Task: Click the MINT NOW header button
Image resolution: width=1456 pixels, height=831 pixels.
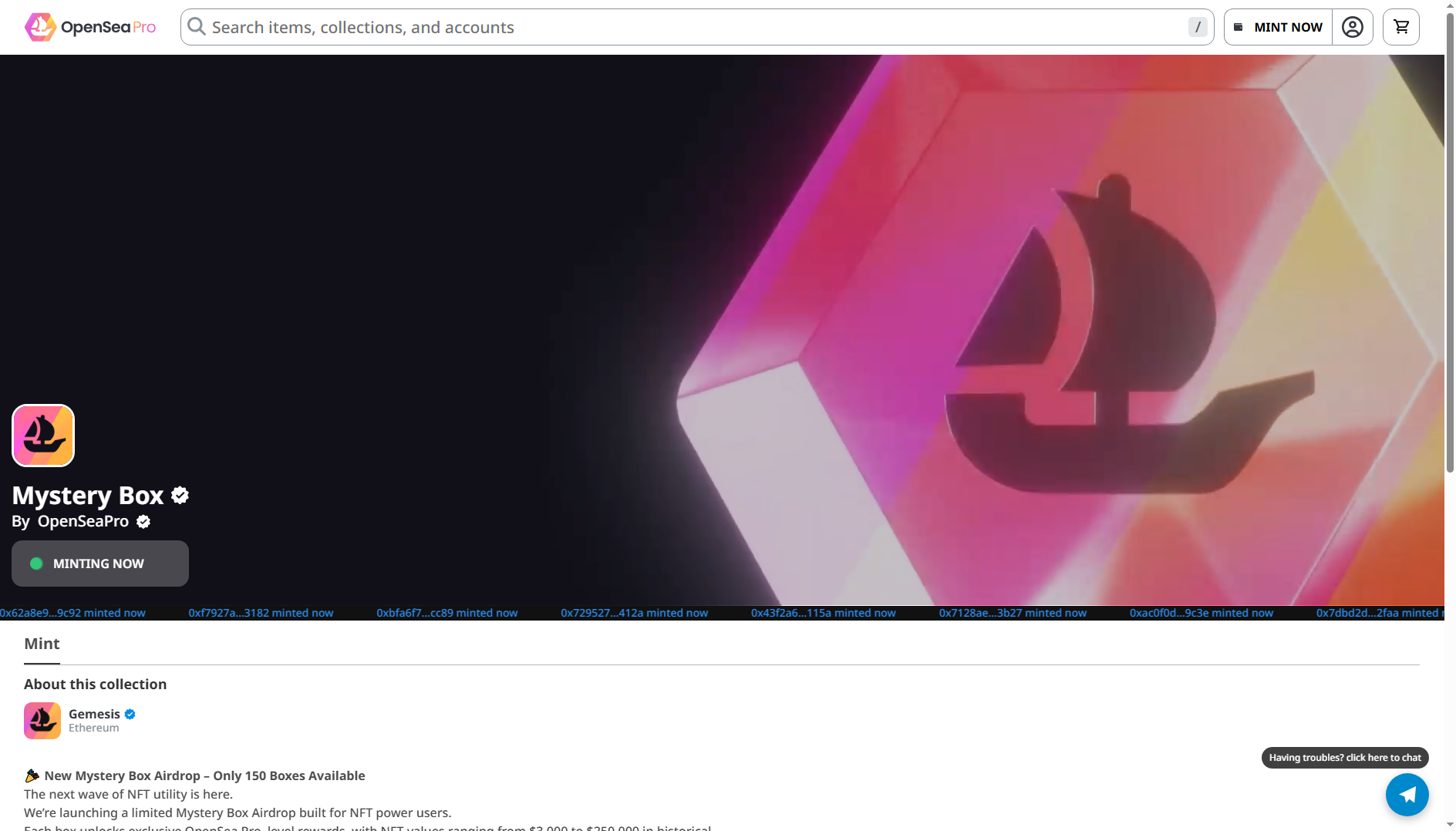Action: click(x=1278, y=27)
